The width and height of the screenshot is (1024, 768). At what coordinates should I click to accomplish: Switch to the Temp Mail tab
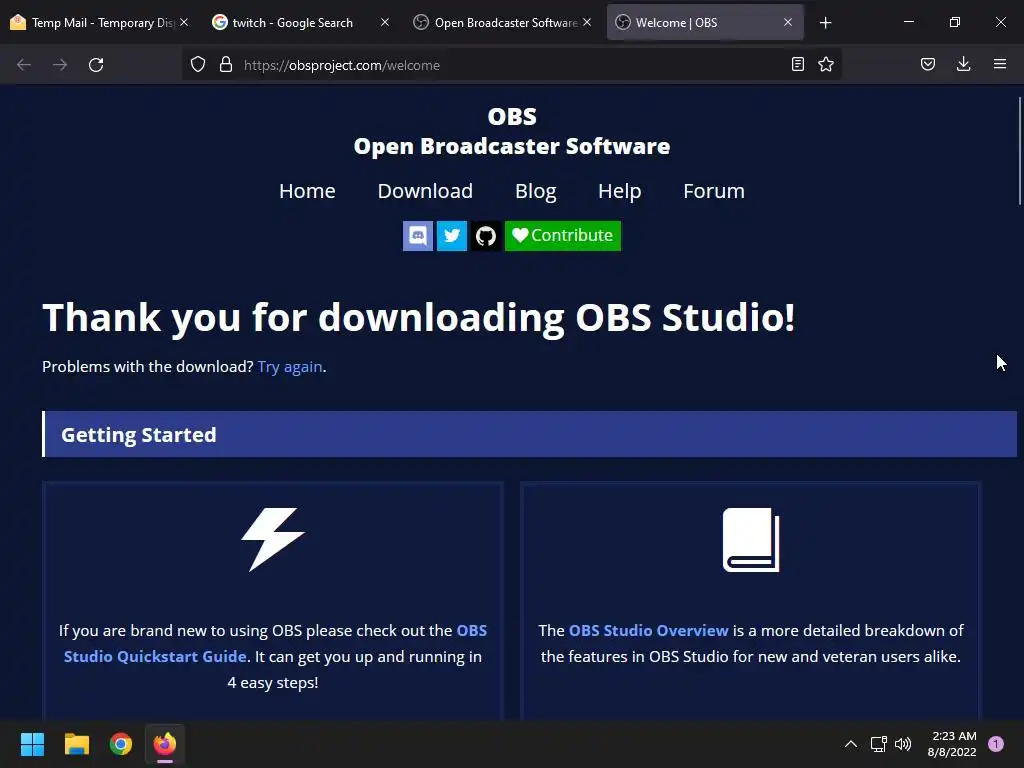100,23
